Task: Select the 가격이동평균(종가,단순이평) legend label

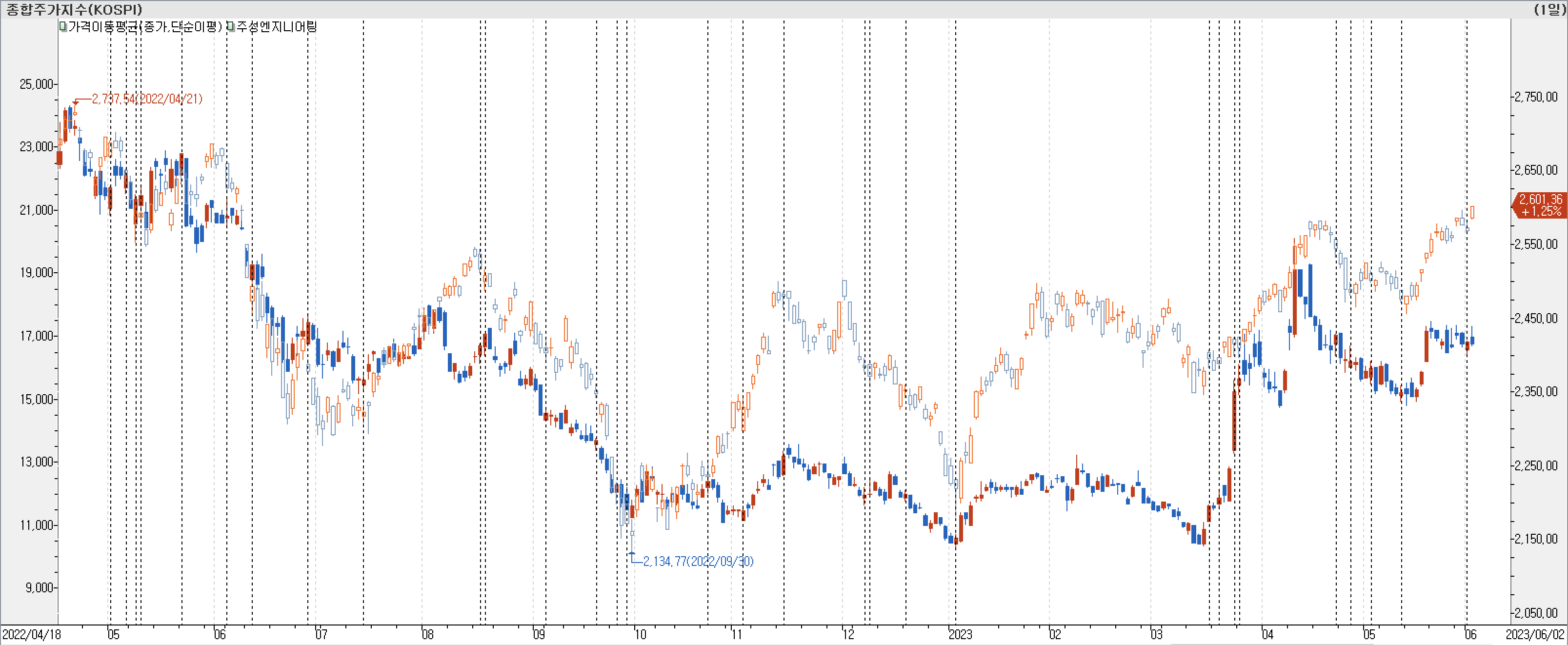Action: (x=145, y=26)
